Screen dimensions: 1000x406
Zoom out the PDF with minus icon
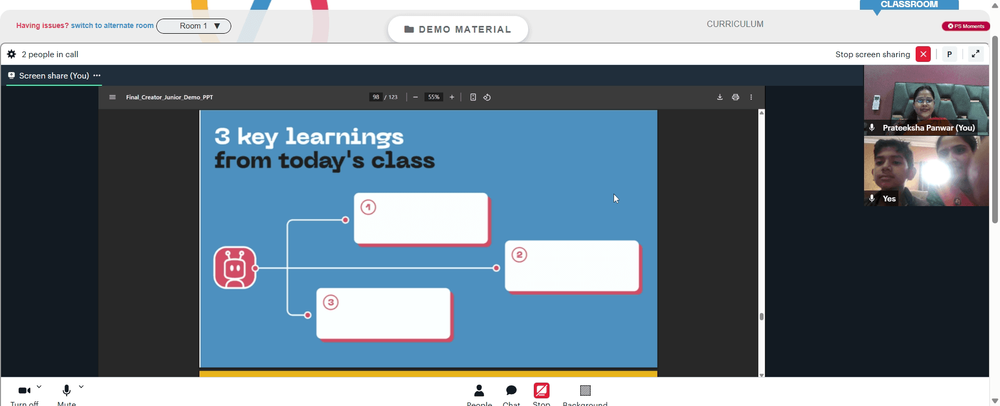click(415, 97)
